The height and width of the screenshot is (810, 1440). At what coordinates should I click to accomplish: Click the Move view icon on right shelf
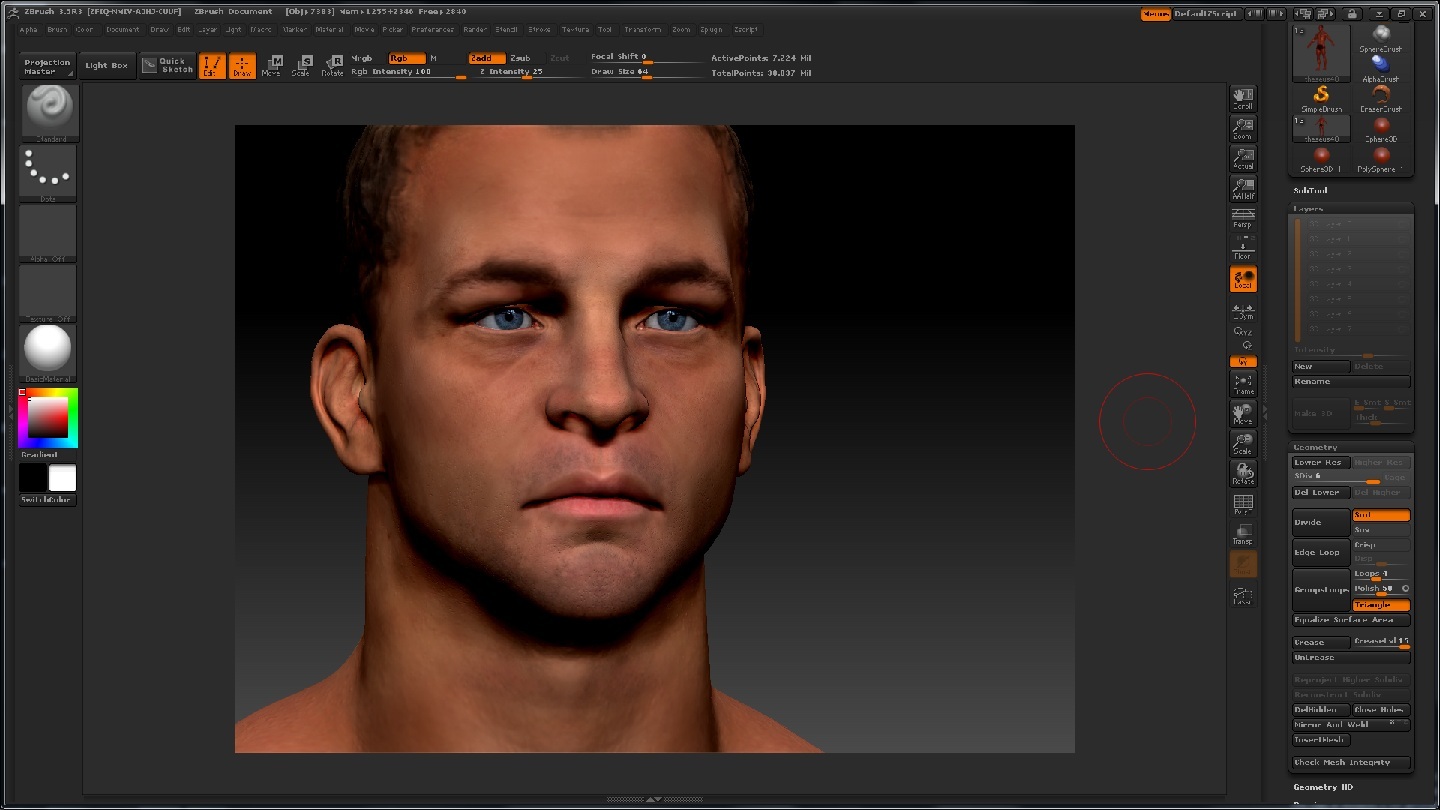[1243, 414]
